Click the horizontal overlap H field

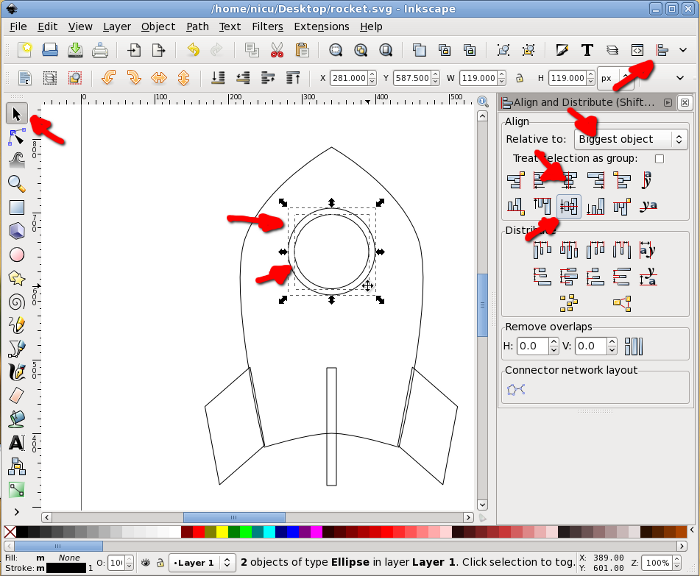point(532,346)
